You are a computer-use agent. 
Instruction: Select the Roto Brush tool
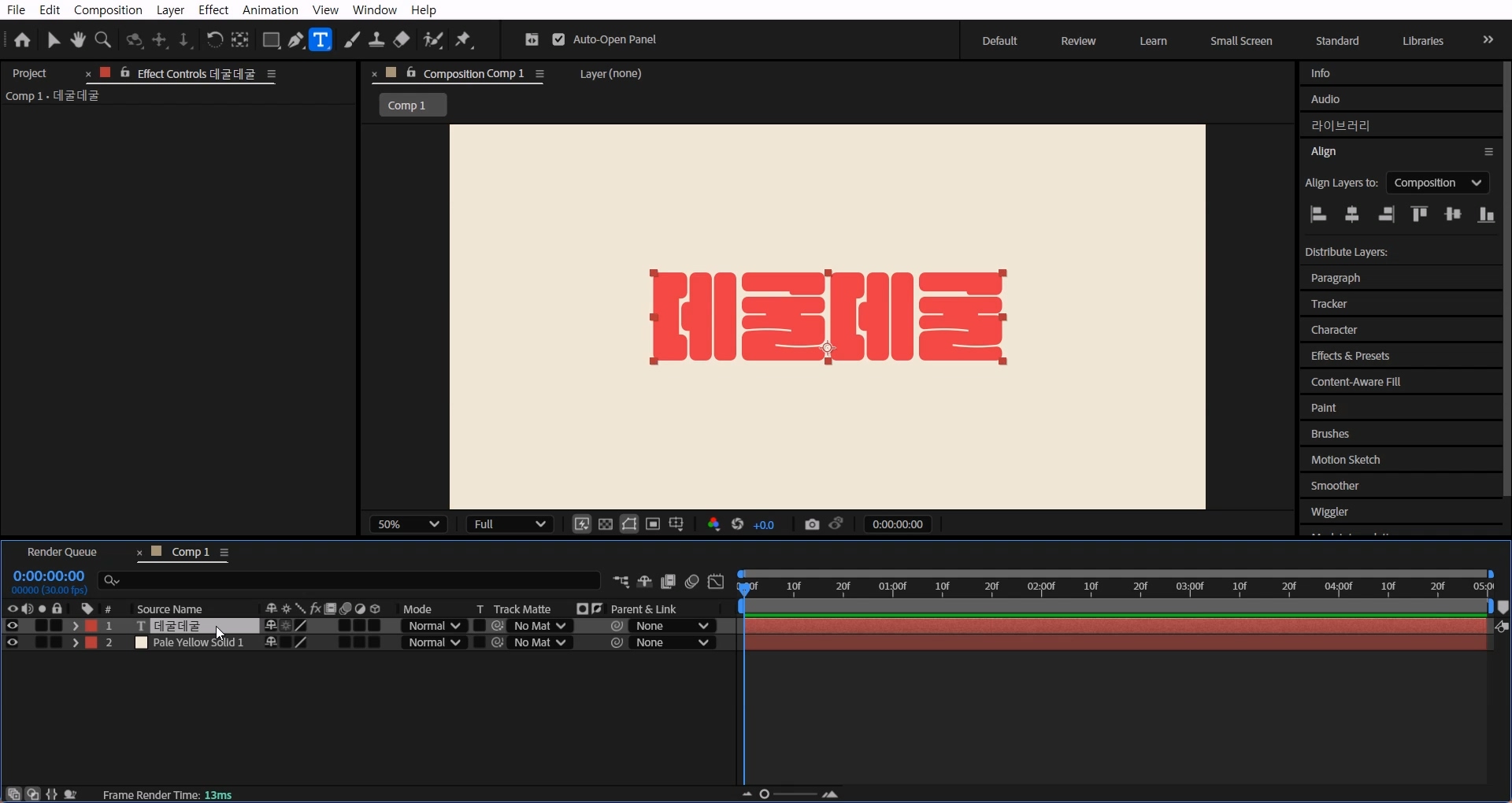[433, 40]
